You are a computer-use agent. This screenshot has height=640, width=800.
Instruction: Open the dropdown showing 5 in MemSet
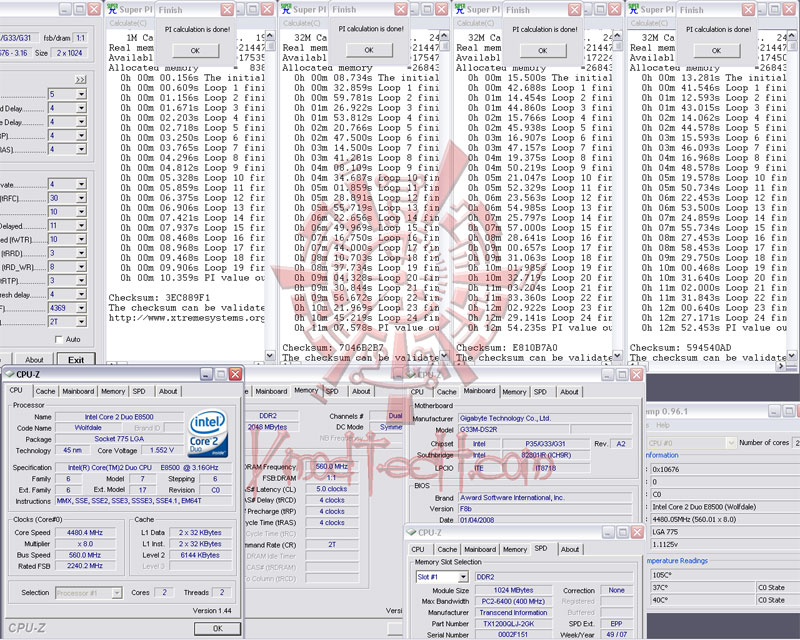[81, 94]
